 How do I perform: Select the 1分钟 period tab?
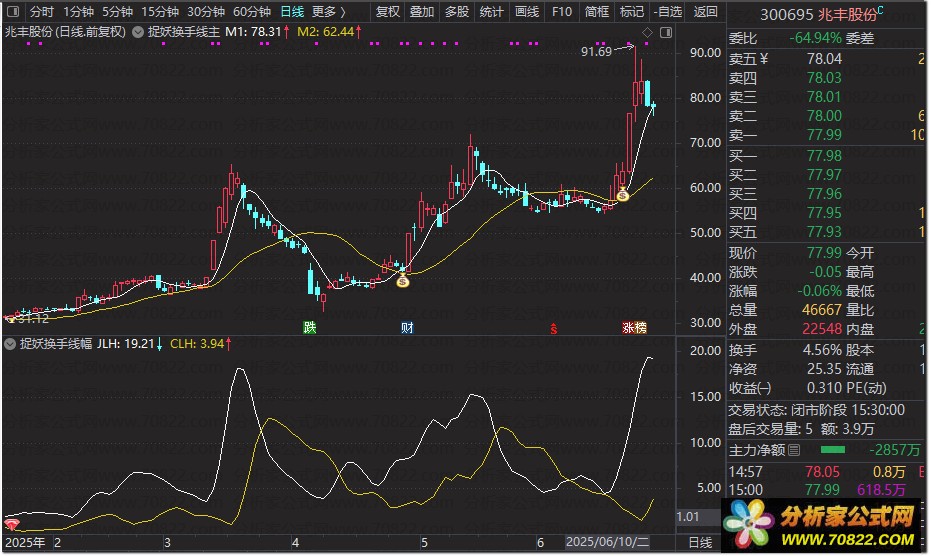pos(78,11)
